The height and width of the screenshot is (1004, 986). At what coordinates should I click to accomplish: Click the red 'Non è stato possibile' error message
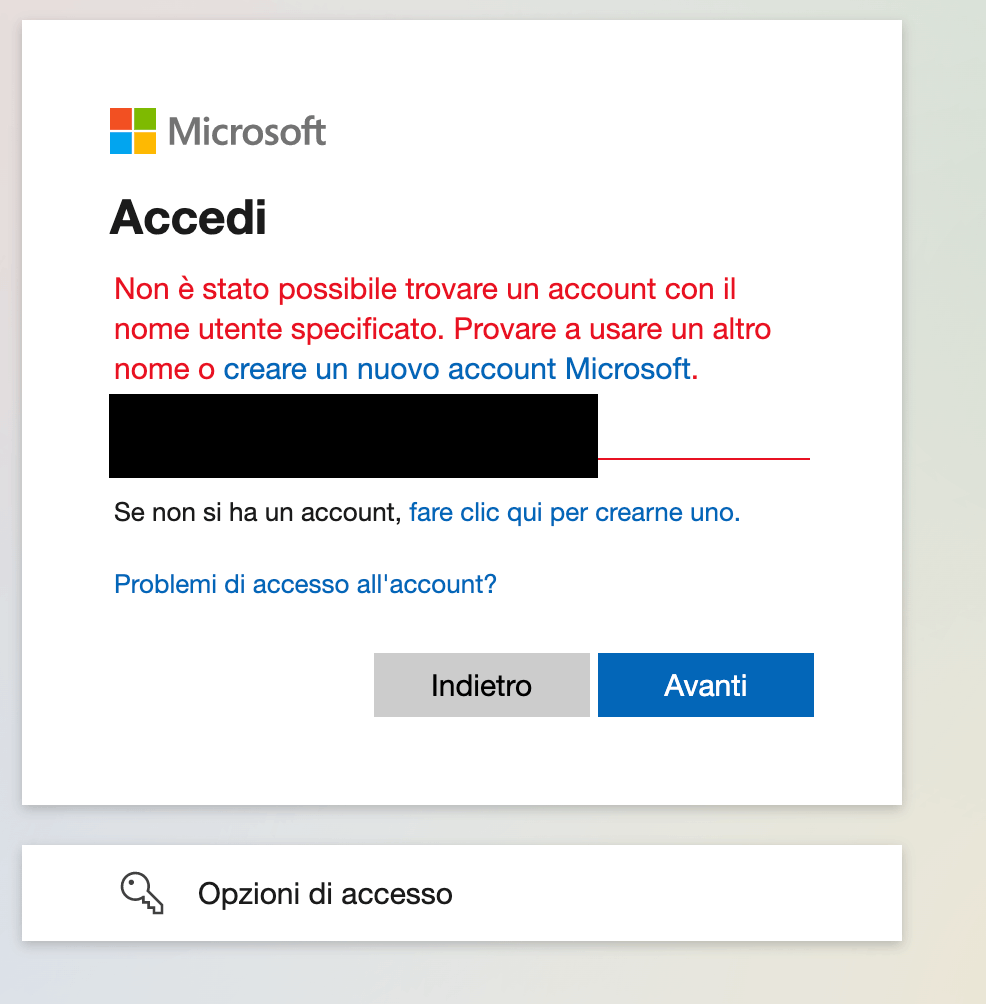[442, 329]
